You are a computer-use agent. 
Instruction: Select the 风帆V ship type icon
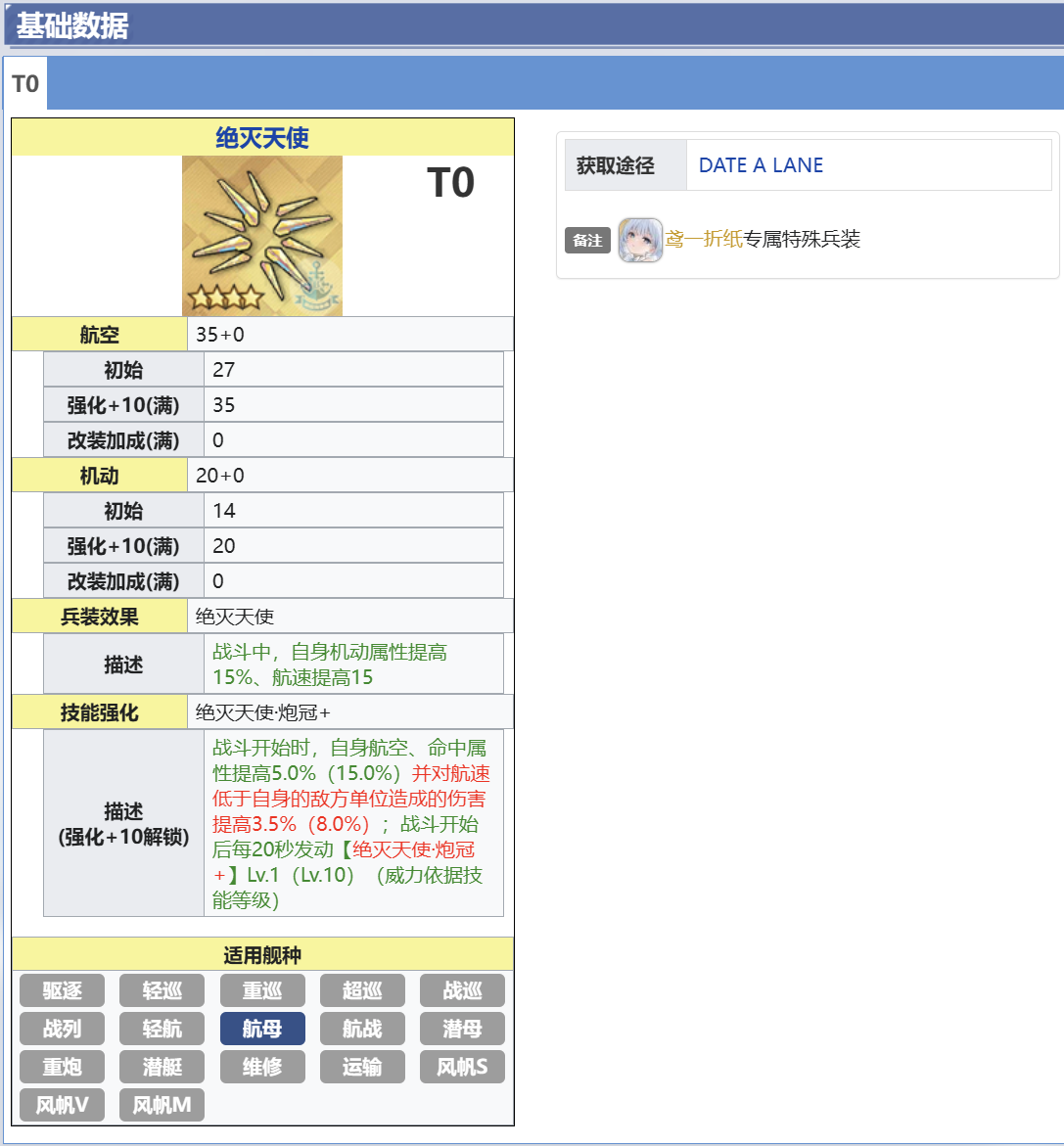click(61, 1105)
